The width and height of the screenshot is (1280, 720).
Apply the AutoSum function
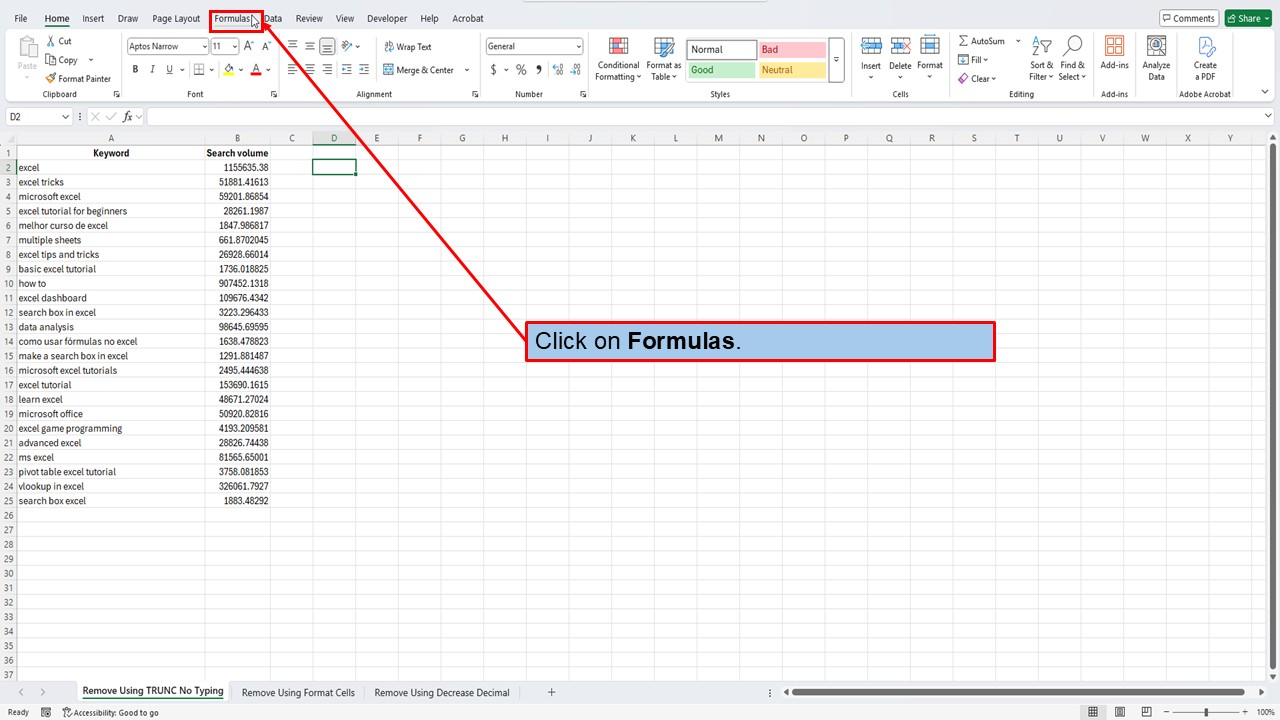tap(986, 40)
